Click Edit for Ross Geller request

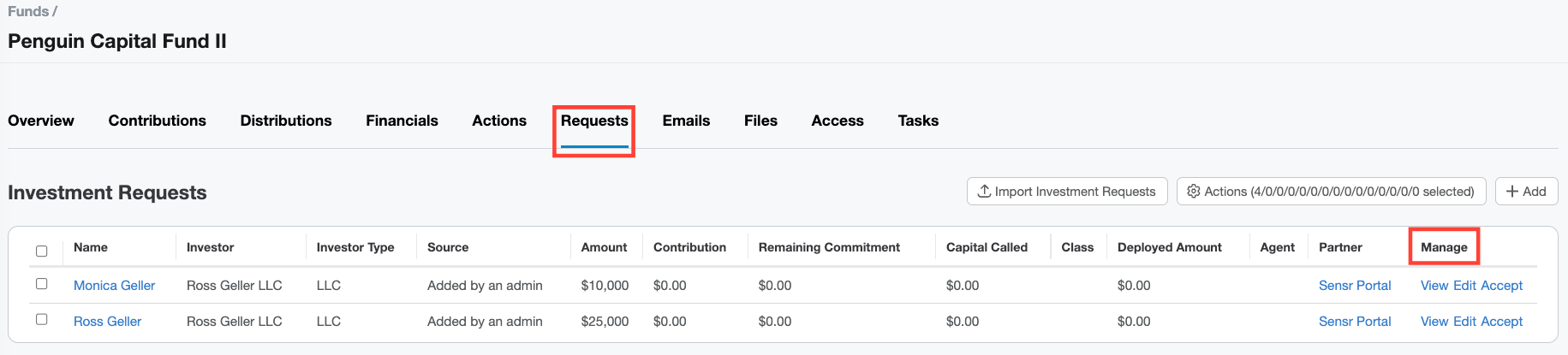(x=1464, y=322)
